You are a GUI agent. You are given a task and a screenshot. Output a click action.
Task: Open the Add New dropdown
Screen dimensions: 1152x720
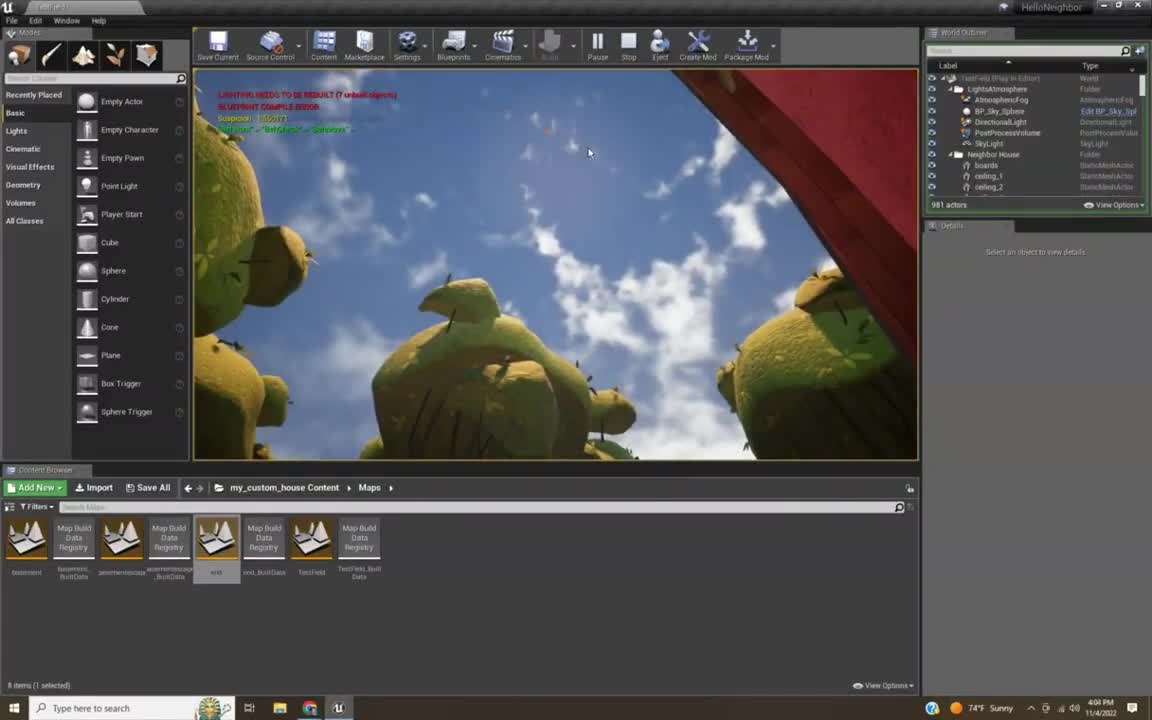tap(35, 488)
